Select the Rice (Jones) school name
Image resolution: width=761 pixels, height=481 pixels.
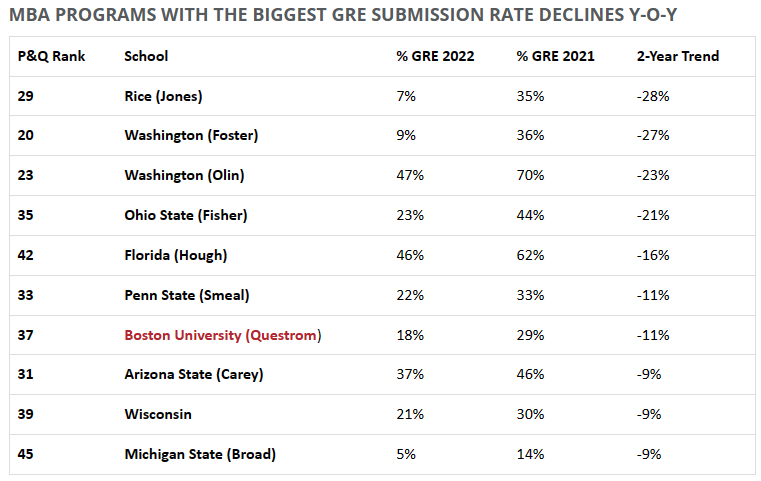coord(163,96)
